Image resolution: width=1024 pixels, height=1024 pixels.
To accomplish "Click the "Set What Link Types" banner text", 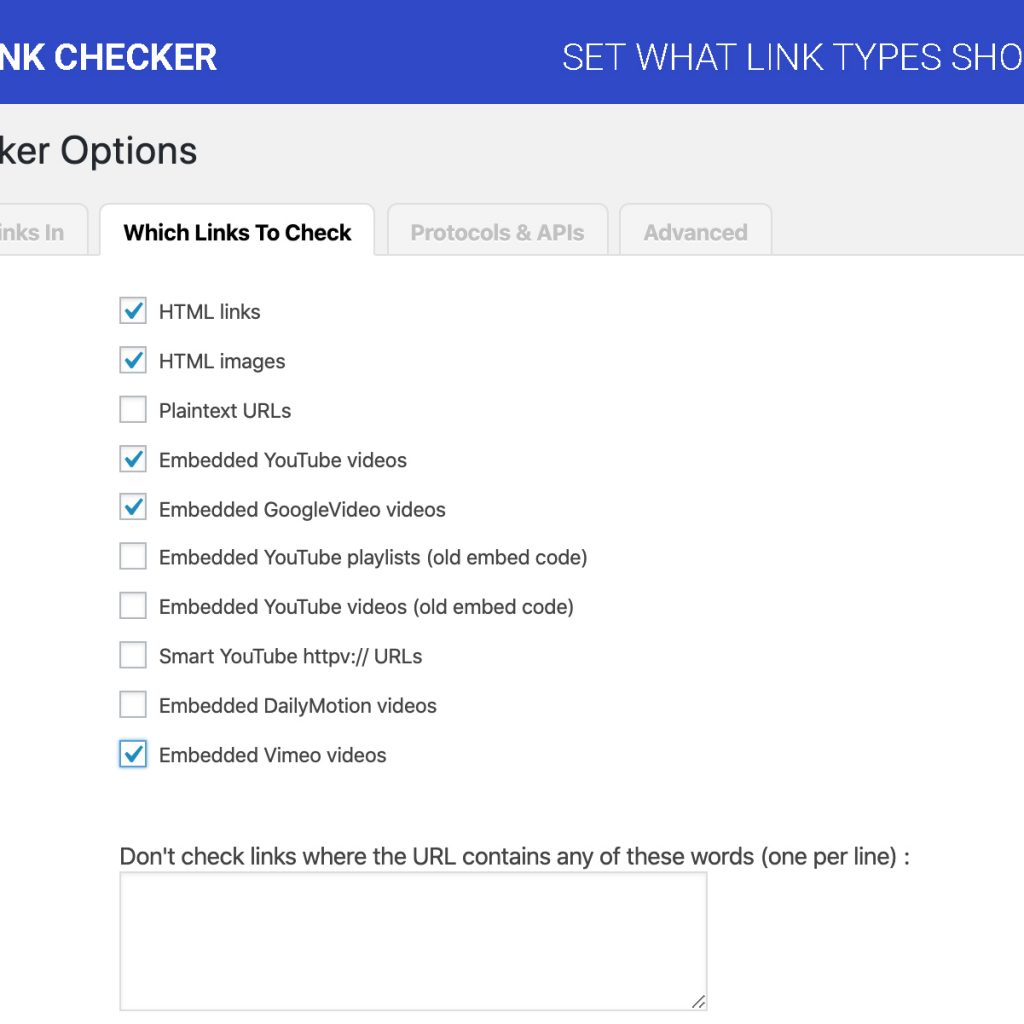I will (791, 57).
